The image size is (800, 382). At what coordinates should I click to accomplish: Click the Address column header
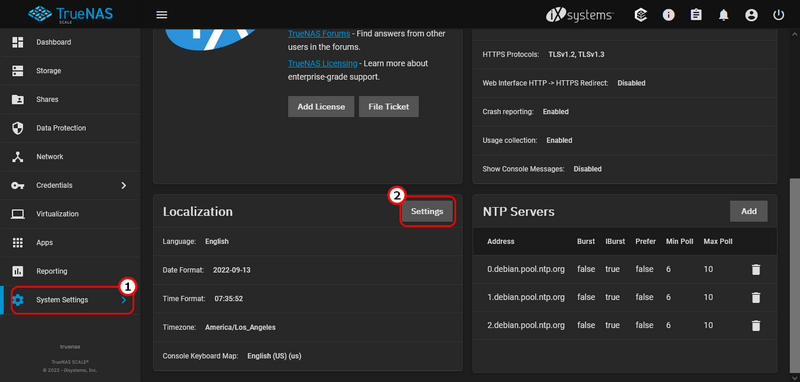click(x=501, y=242)
